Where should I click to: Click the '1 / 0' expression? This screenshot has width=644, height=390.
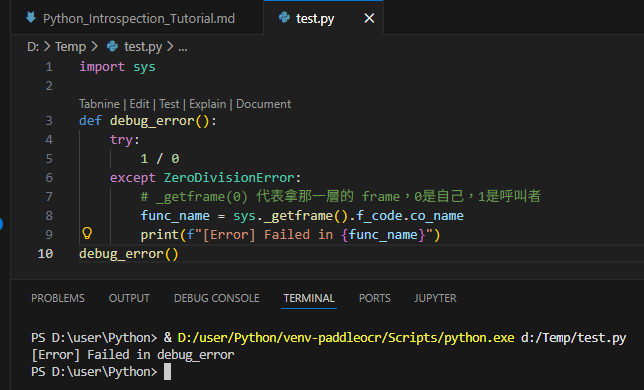[160, 159]
